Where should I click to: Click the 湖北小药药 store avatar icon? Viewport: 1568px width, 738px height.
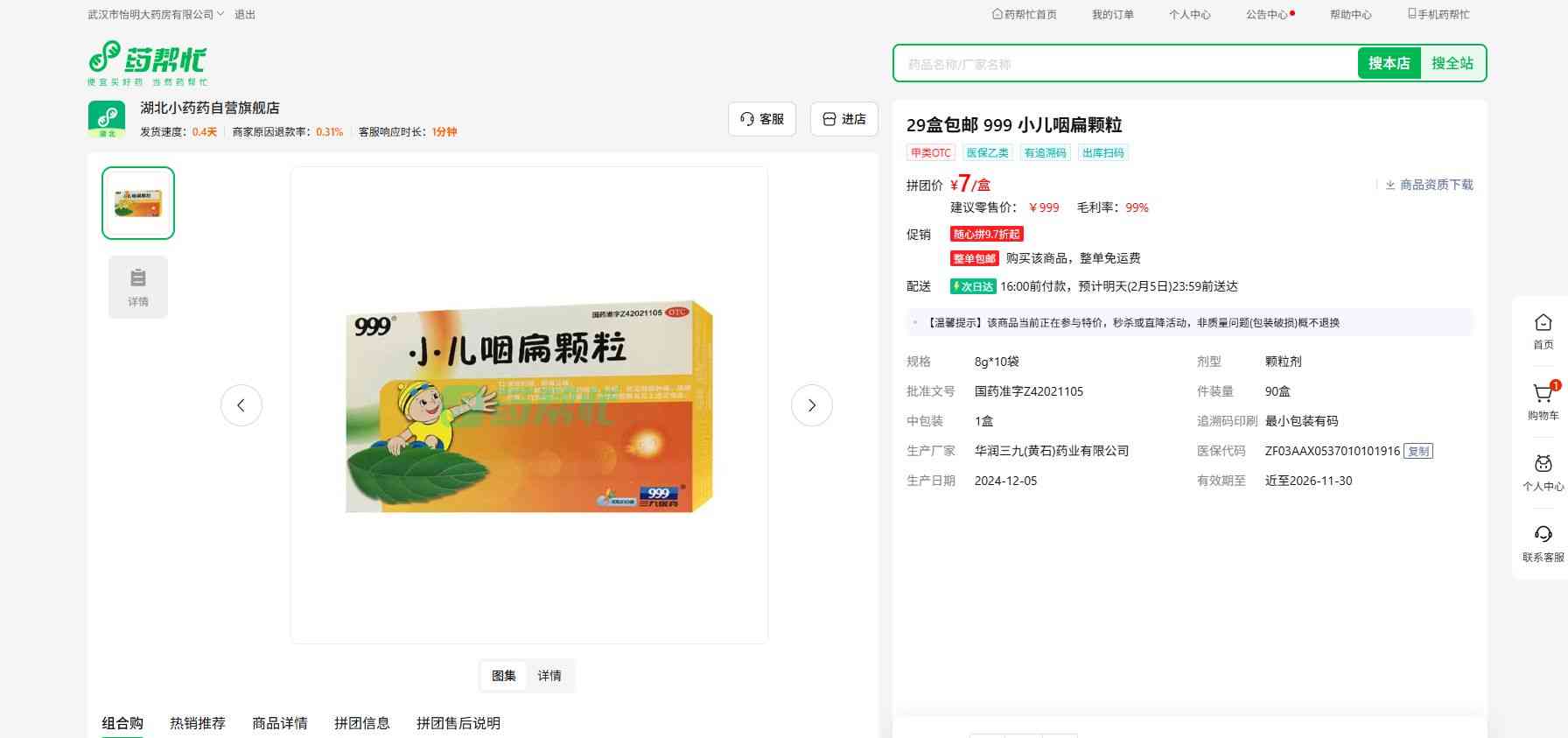click(x=107, y=119)
